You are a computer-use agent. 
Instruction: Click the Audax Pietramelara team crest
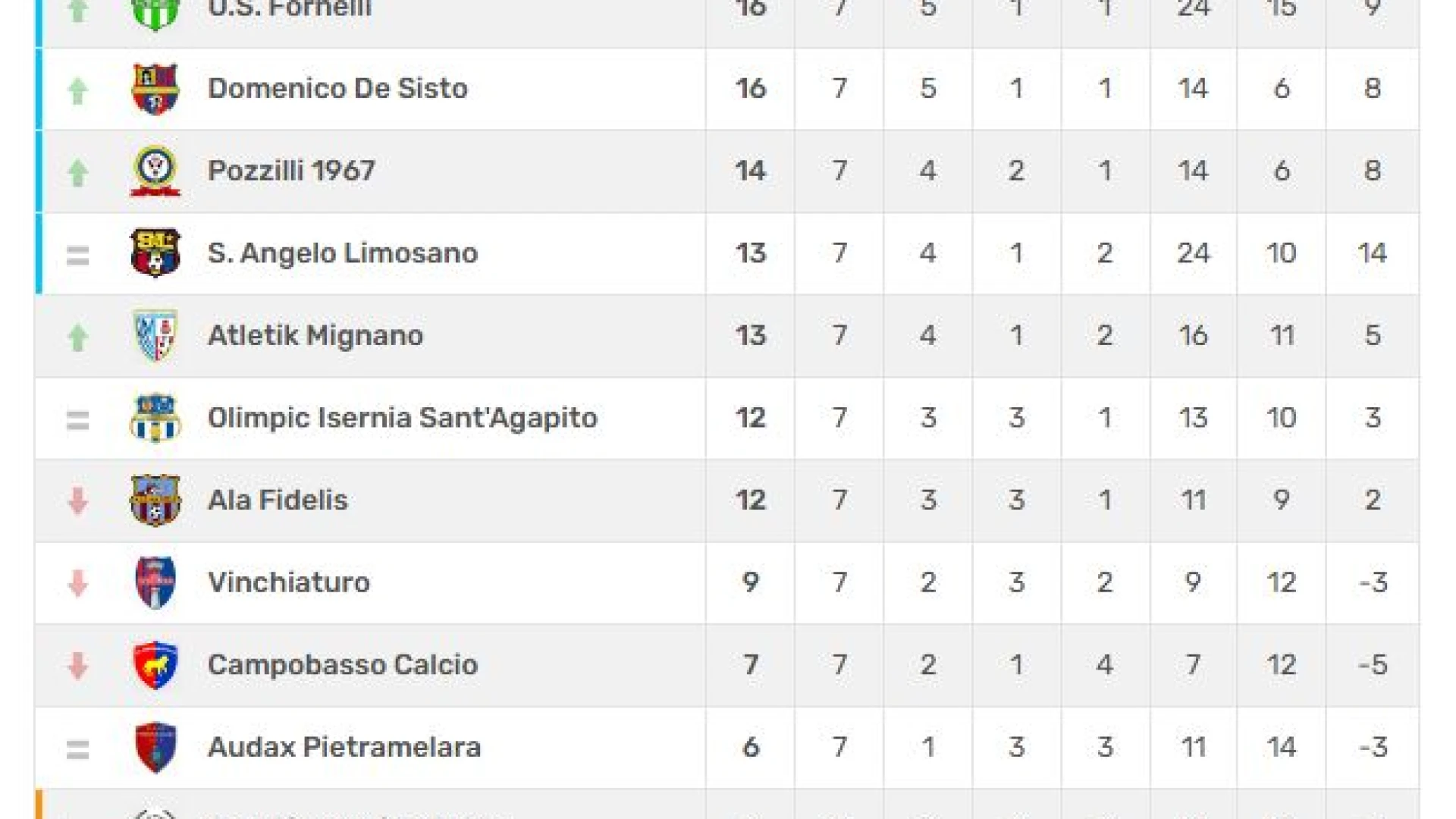tap(155, 747)
